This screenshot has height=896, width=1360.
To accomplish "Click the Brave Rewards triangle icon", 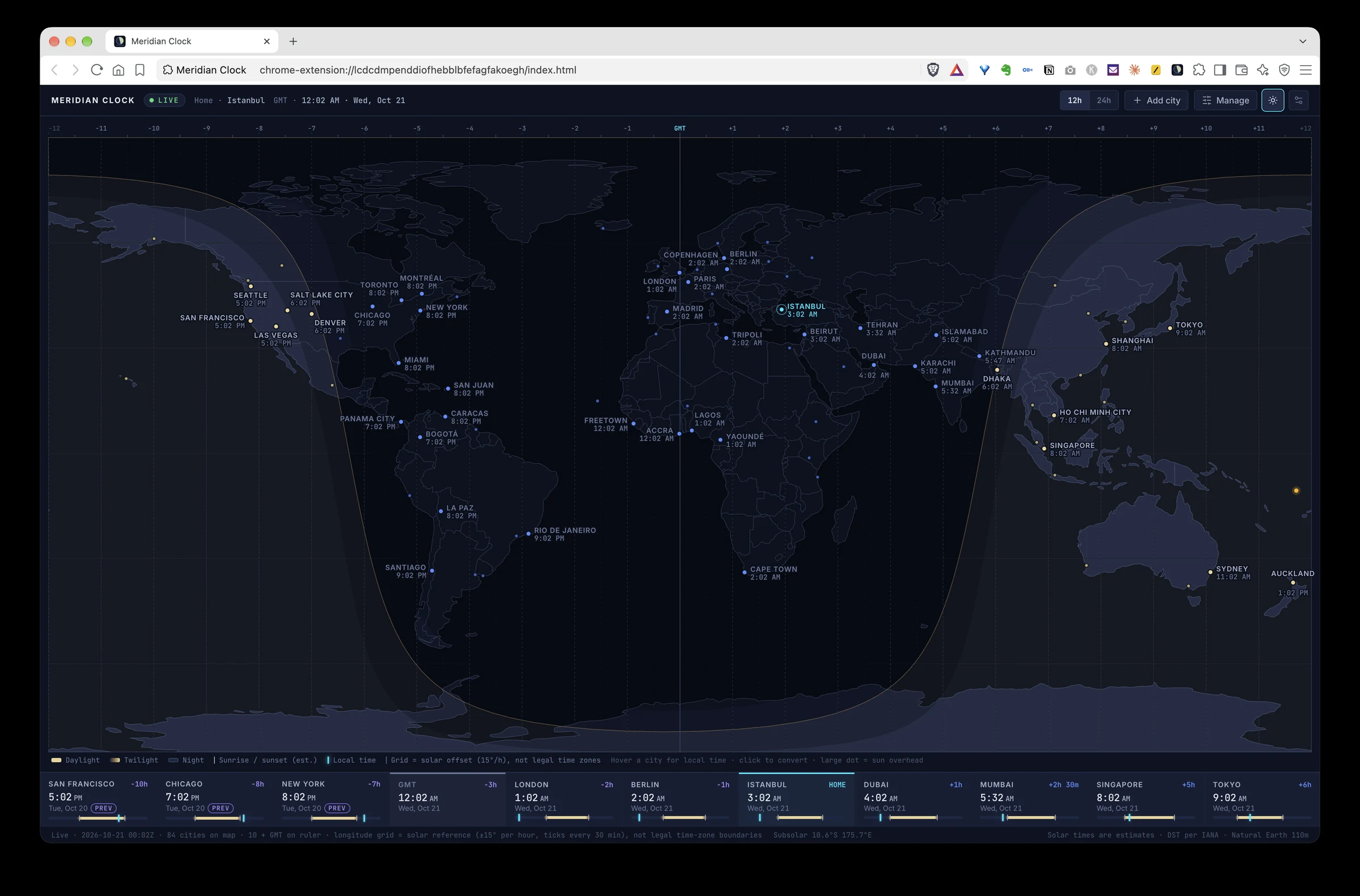I will click(x=957, y=70).
